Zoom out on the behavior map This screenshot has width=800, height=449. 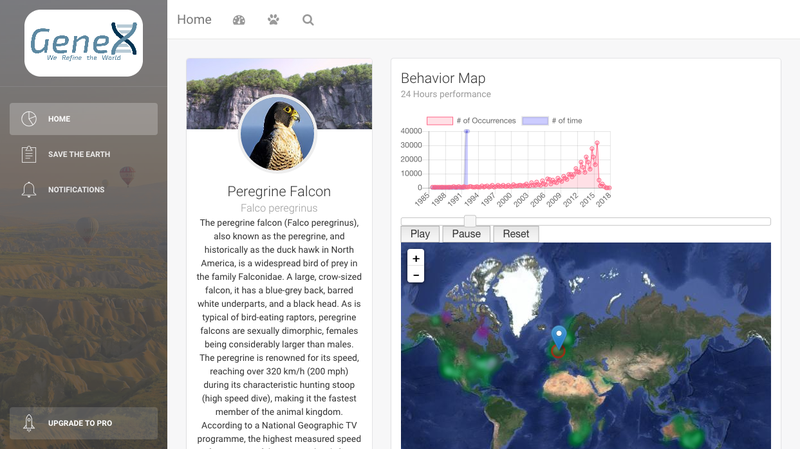[416, 274]
